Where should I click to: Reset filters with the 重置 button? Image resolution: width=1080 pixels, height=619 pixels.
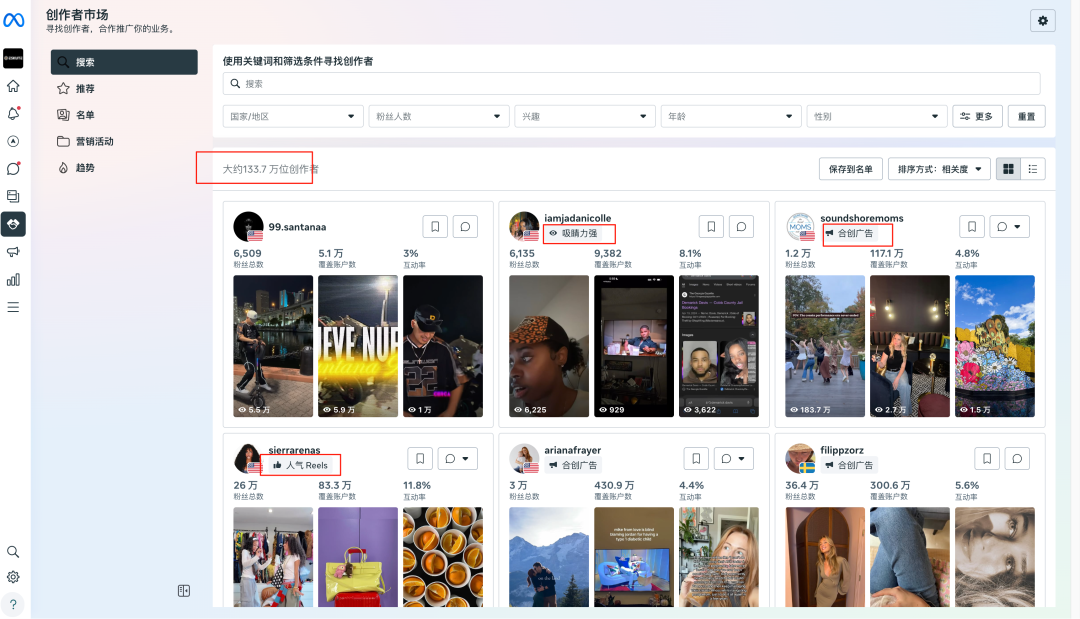click(x=1026, y=115)
